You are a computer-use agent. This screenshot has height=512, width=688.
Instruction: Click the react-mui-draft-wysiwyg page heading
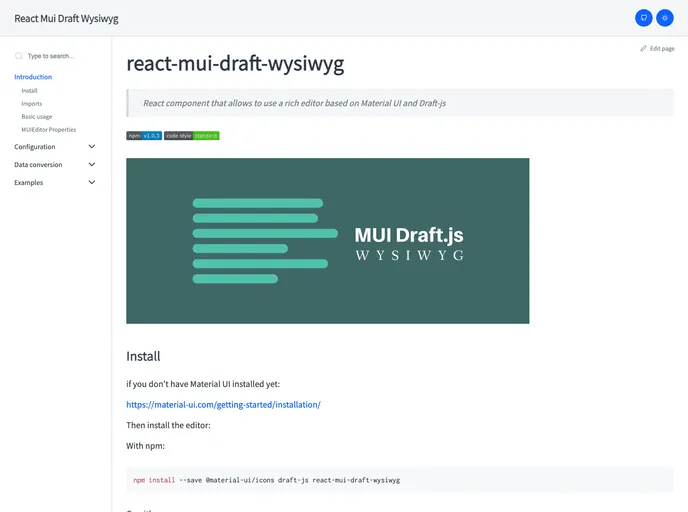[x=235, y=64]
